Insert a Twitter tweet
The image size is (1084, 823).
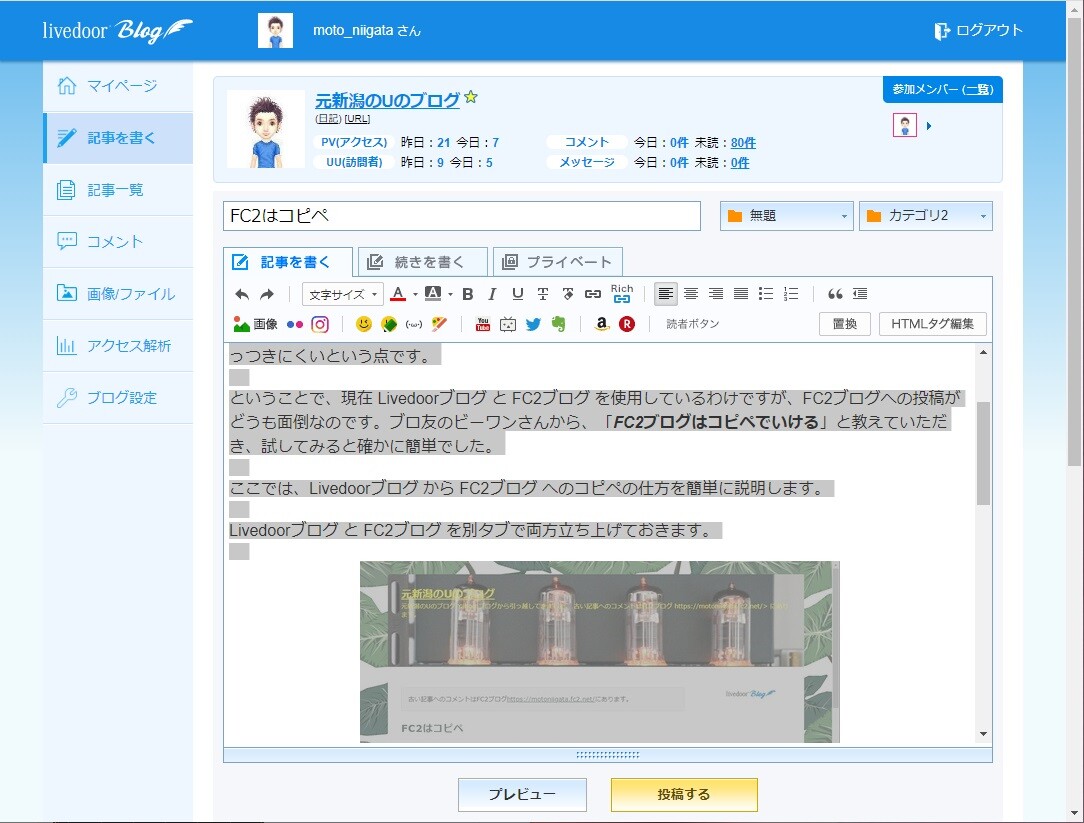click(x=533, y=324)
